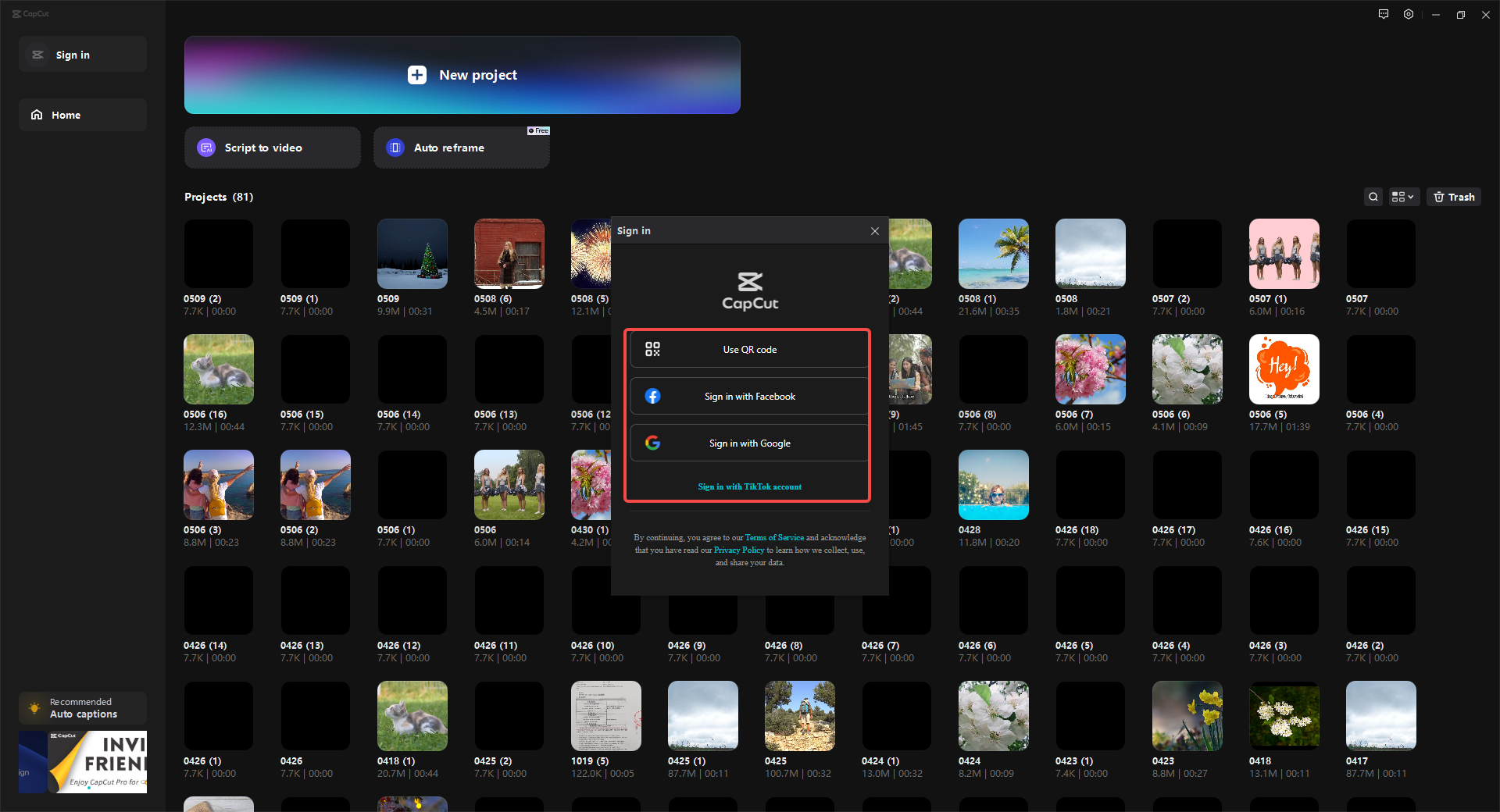Open project 1019 (5) document thumbnail
Image resolution: width=1500 pixels, height=812 pixels.
coord(606,716)
